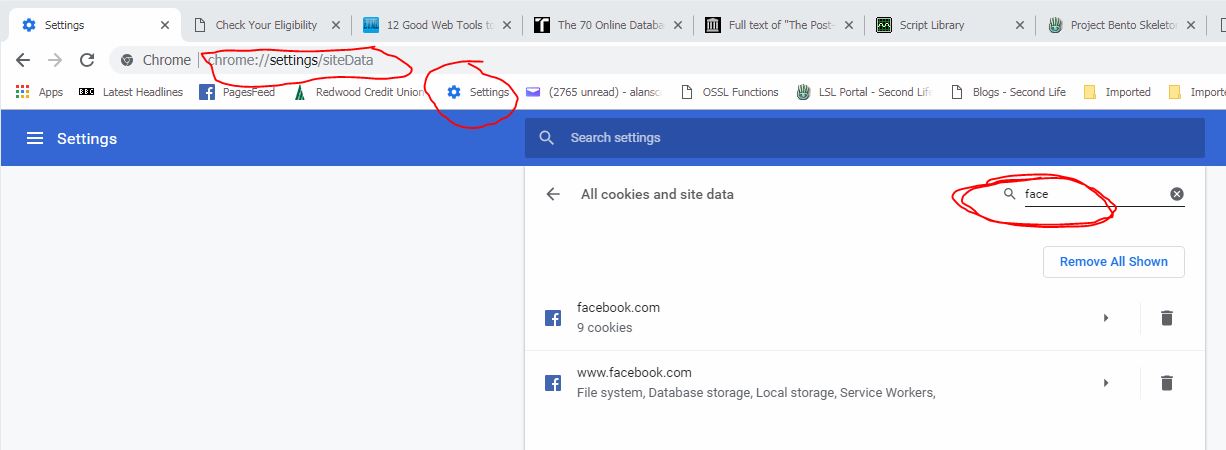The image size is (1226, 450).
Task: Click the Remove All Shown button
Action: coord(1113,262)
